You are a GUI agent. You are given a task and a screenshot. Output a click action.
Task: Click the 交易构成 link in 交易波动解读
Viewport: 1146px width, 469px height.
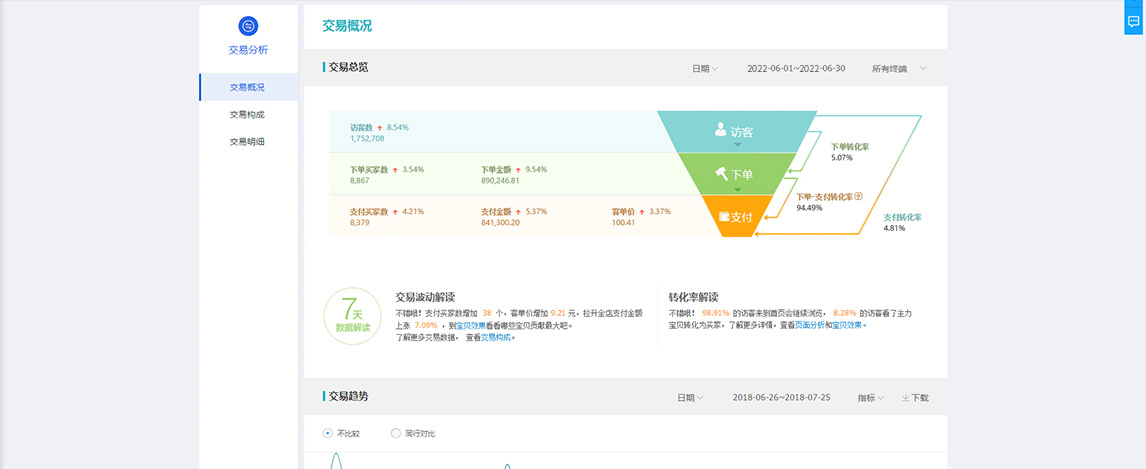tap(496, 337)
